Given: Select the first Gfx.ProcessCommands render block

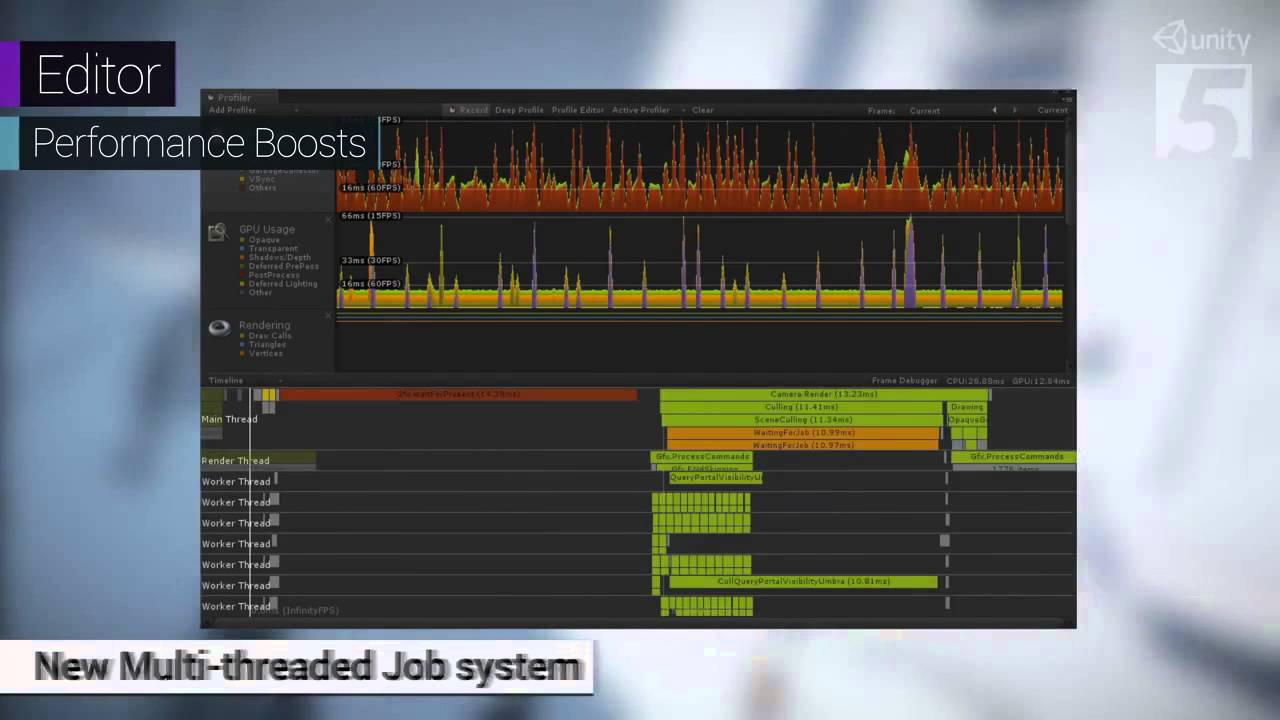Looking at the screenshot, I should point(702,457).
